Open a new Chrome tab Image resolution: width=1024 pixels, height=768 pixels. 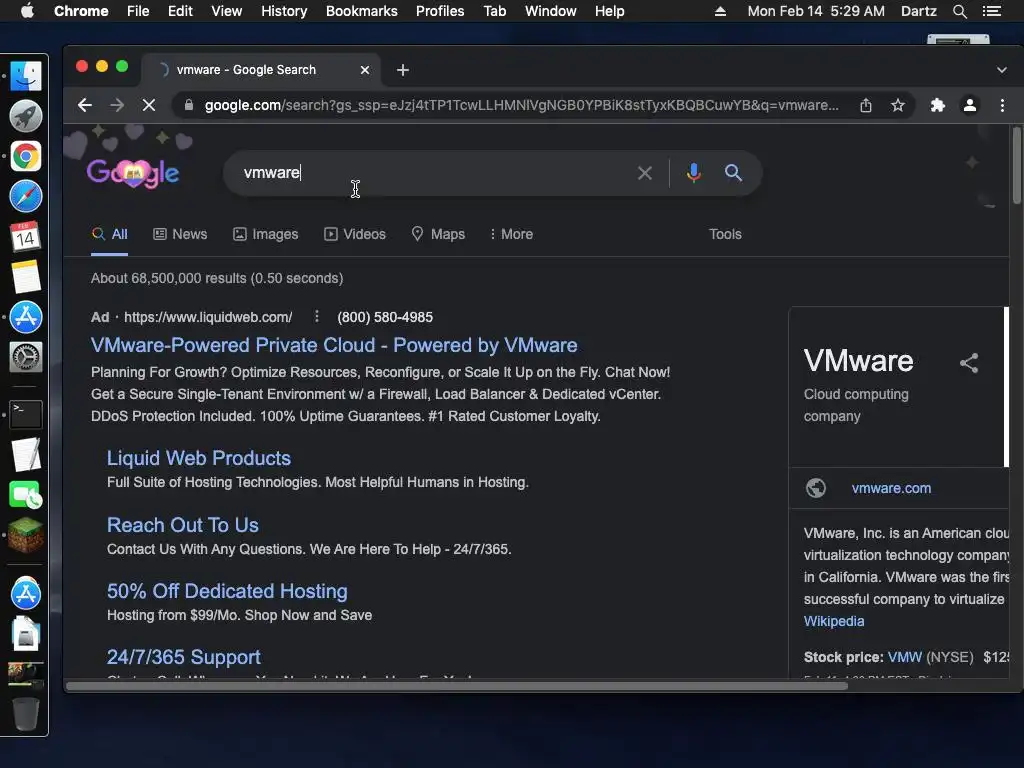(403, 70)
